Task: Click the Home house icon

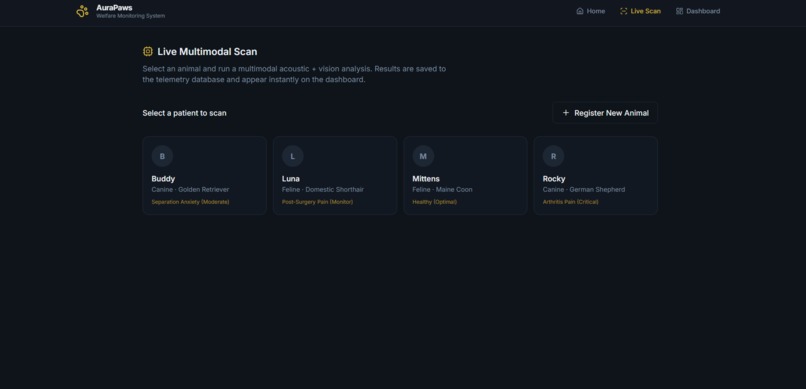Action: [x=580, y=11]
